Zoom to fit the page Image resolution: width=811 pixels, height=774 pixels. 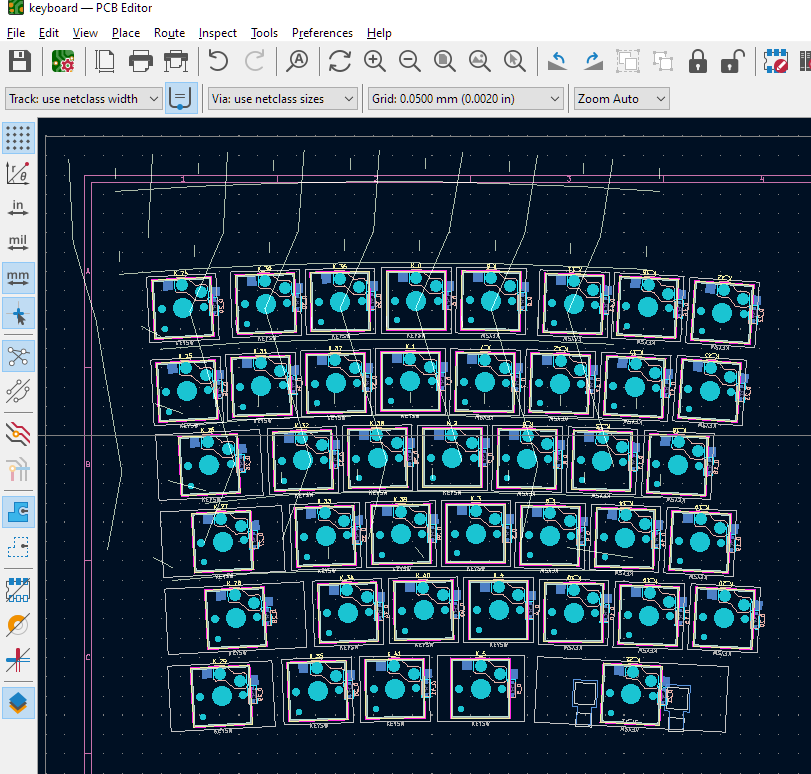click(445, 61)
